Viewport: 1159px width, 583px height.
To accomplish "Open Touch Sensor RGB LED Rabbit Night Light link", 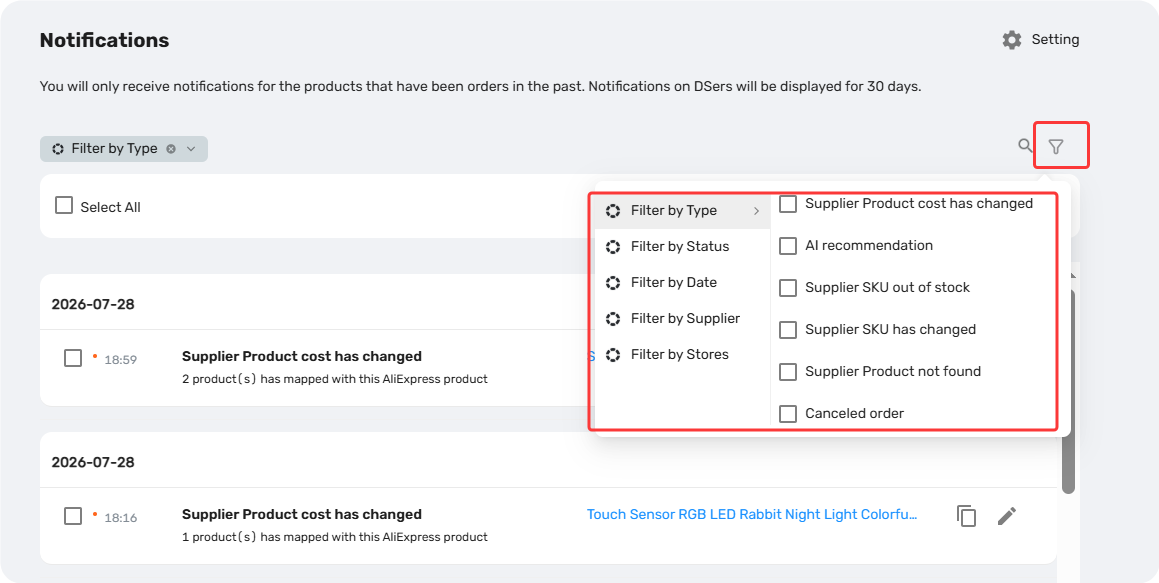I will click(x=752, y=514).
